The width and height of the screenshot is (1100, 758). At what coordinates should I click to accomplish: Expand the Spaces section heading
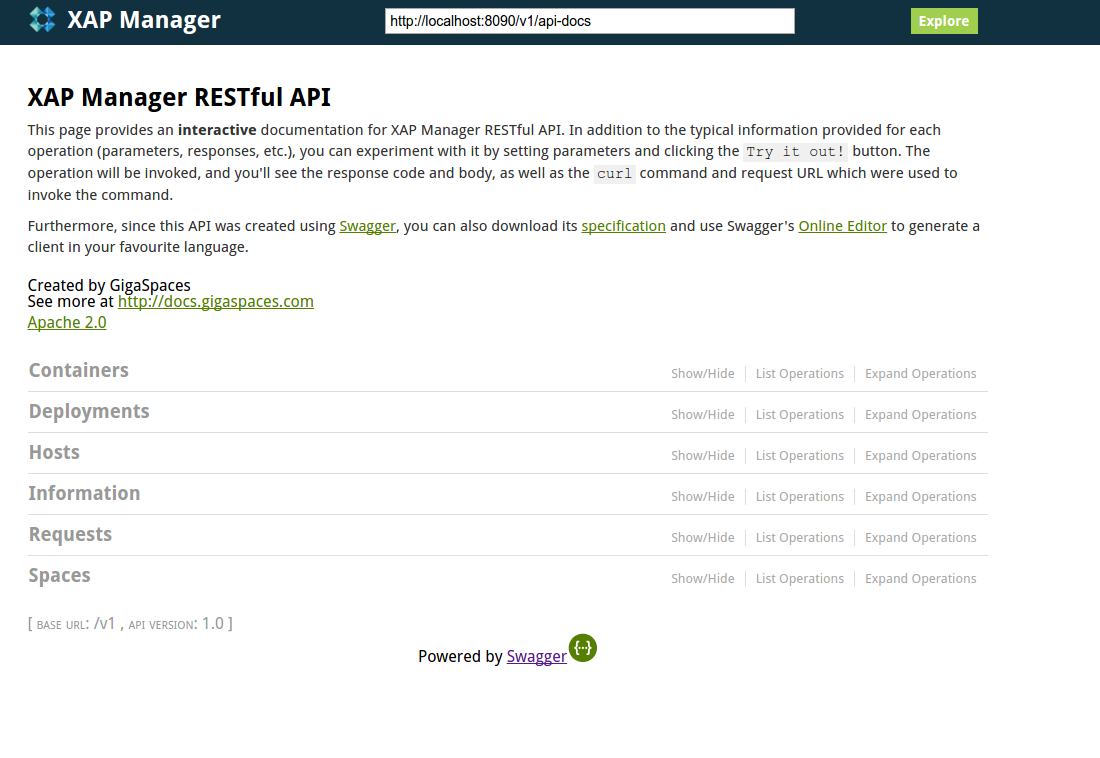[60, 576]
